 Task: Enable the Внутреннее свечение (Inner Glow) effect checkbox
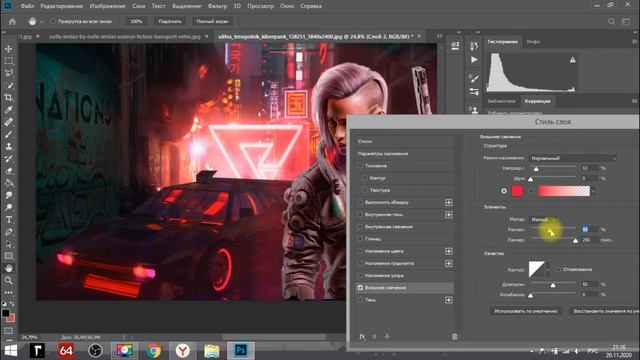[360, 227]
